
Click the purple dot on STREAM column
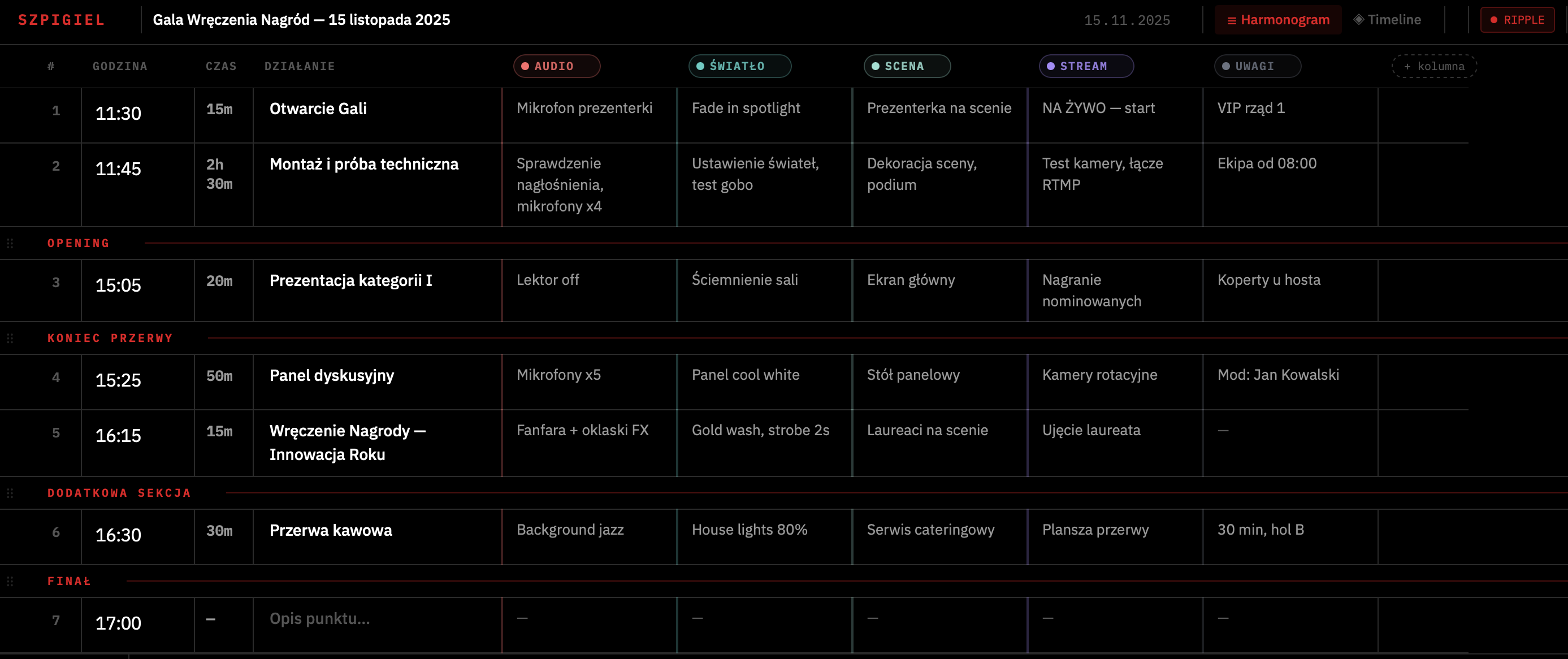point(1050,66)
